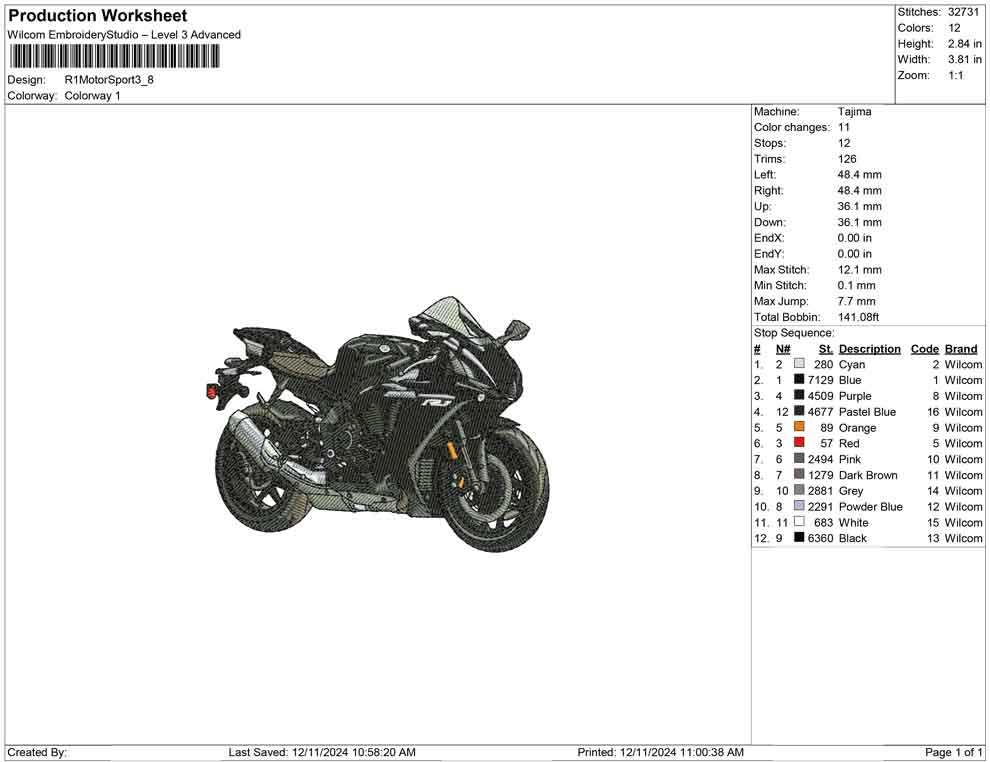Click the Pastel Blue color swatch

click(798, 411)
